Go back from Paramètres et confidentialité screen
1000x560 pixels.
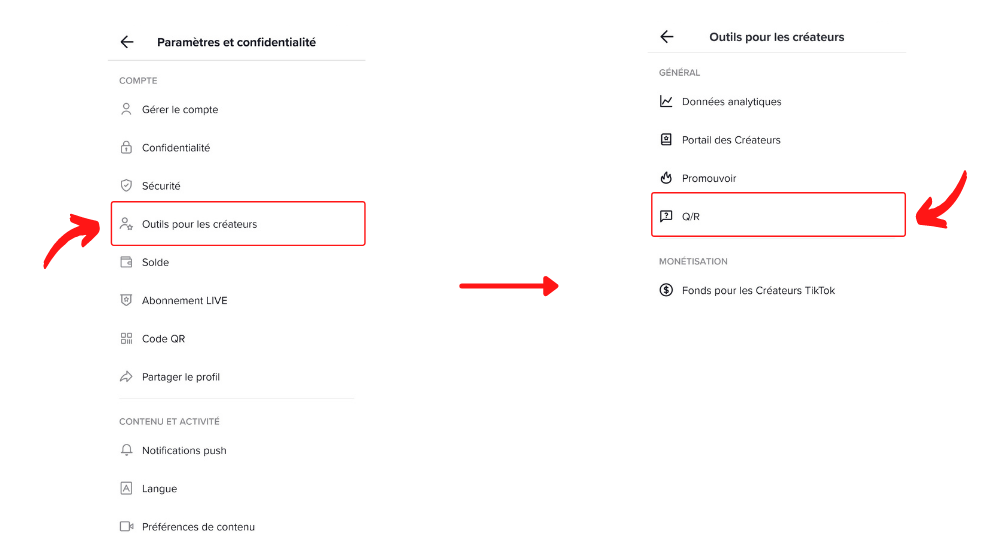127,42
